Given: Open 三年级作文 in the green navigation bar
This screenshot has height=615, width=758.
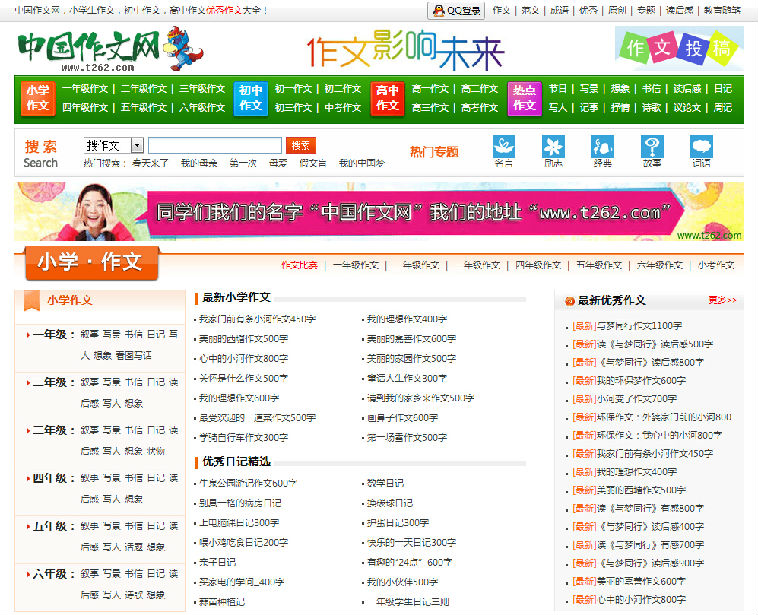Looking at the screenshot, I should pos(202,88).
